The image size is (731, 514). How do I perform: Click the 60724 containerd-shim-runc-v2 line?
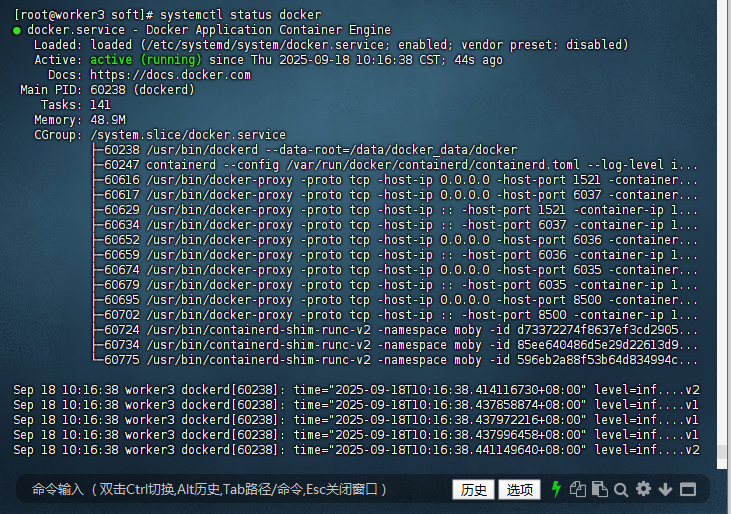pyautogui.click(x=395, y=330)
